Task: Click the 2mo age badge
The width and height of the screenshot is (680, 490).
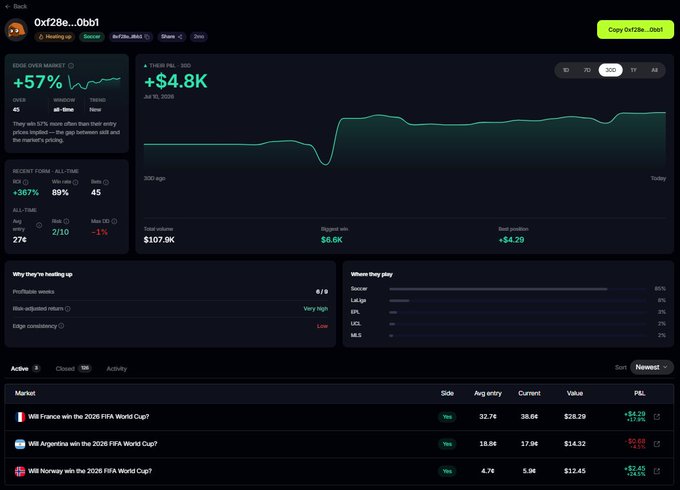Action: click(x=199, y=36)
